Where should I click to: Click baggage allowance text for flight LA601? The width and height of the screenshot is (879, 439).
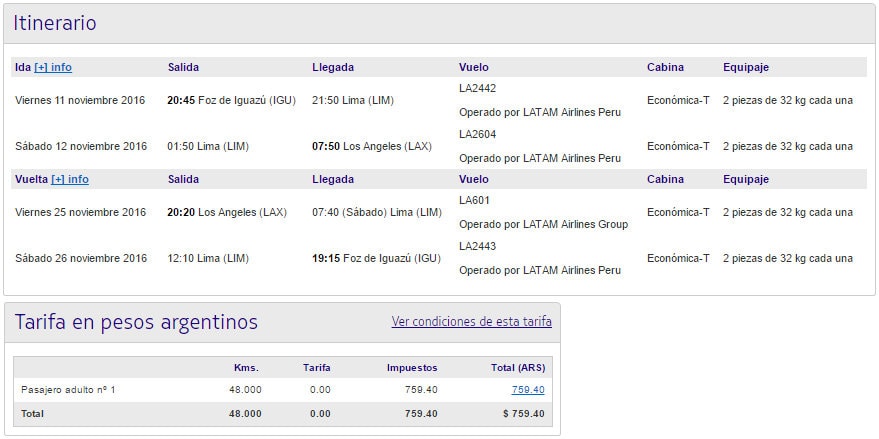click(788, 212)
